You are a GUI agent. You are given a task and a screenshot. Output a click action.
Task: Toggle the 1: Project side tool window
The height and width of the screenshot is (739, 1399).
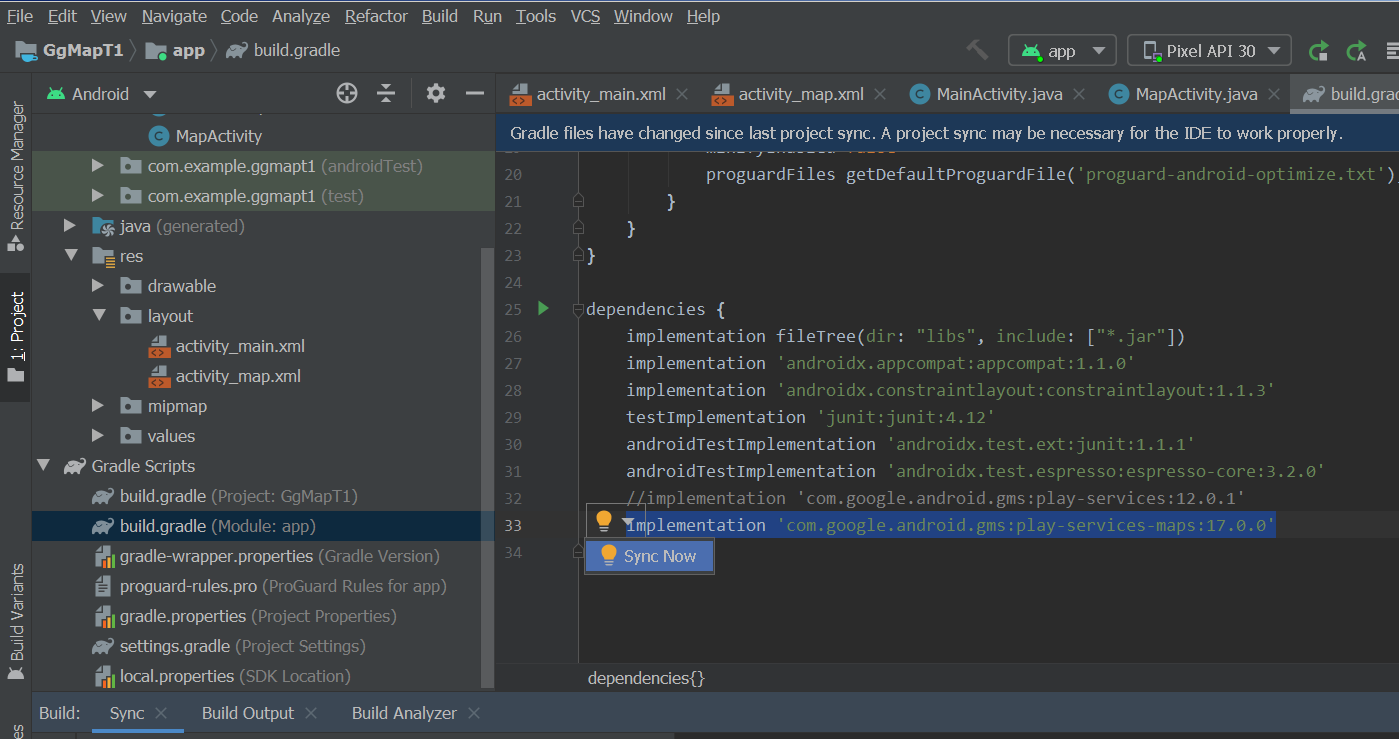[x=15, y=337]
